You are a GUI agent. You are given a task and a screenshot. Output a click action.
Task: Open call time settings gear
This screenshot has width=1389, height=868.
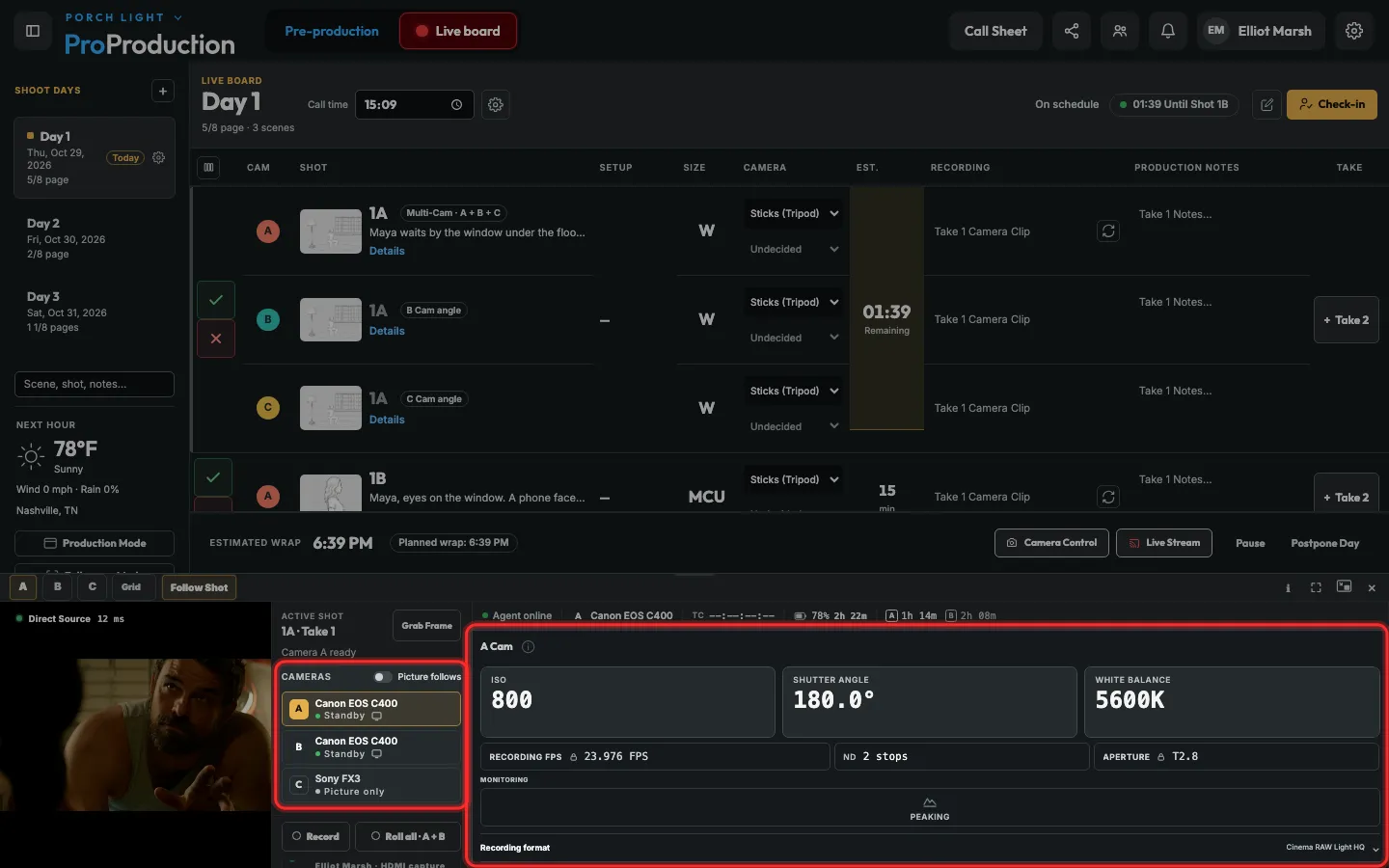tap(496, 104)
